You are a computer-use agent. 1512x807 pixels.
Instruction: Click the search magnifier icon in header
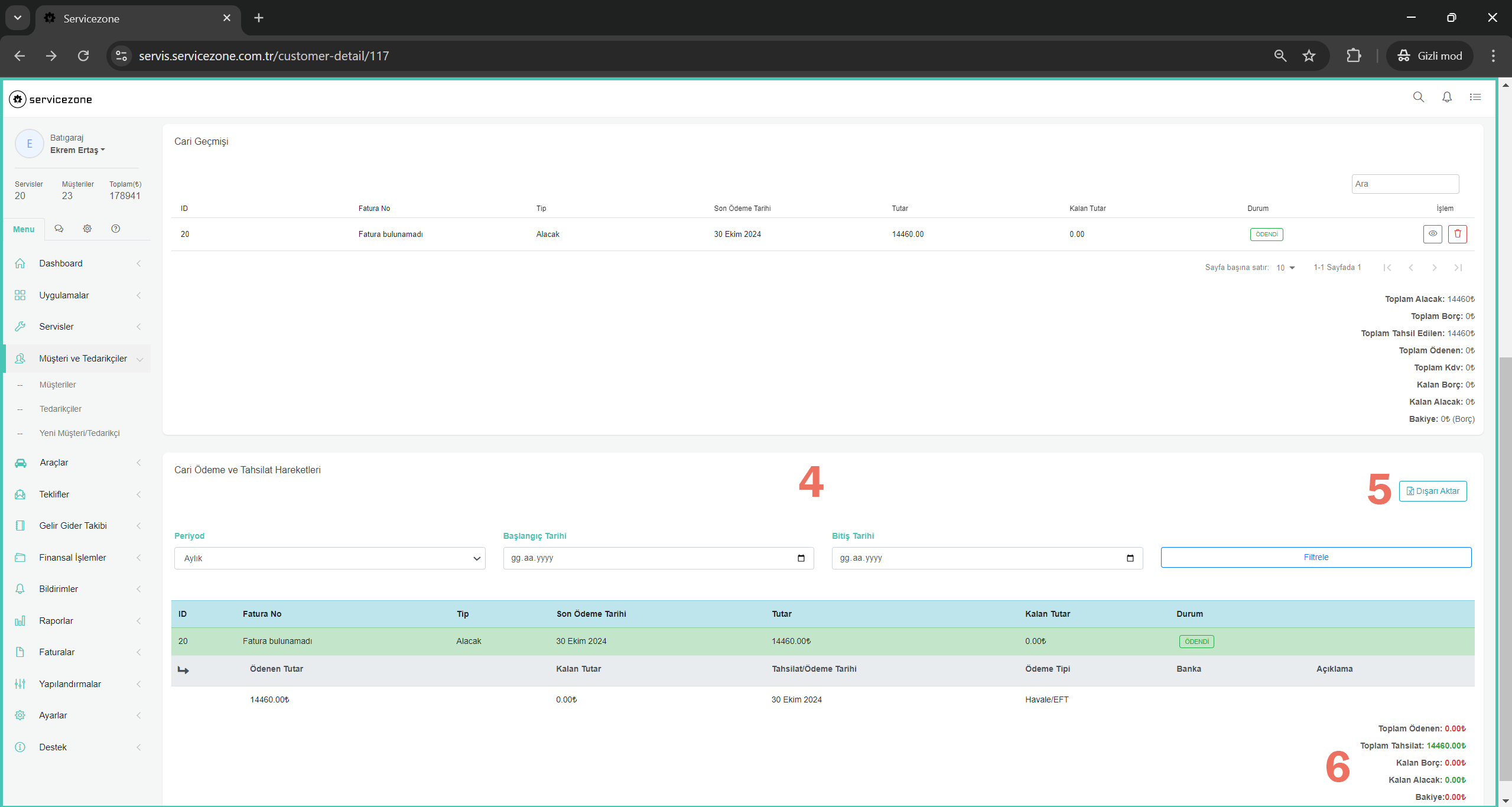[x=1418, y=97]
